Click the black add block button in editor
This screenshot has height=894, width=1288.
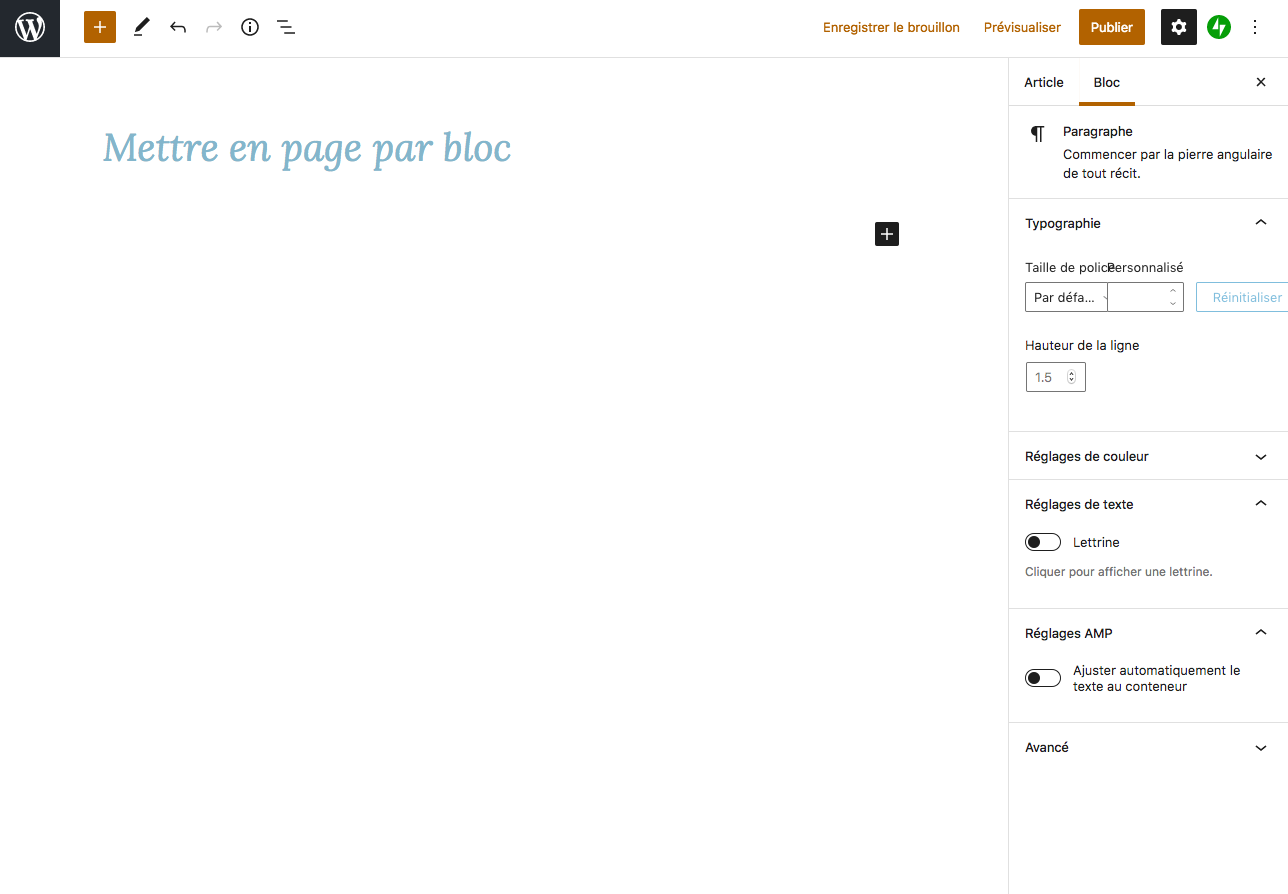(887, 234)
